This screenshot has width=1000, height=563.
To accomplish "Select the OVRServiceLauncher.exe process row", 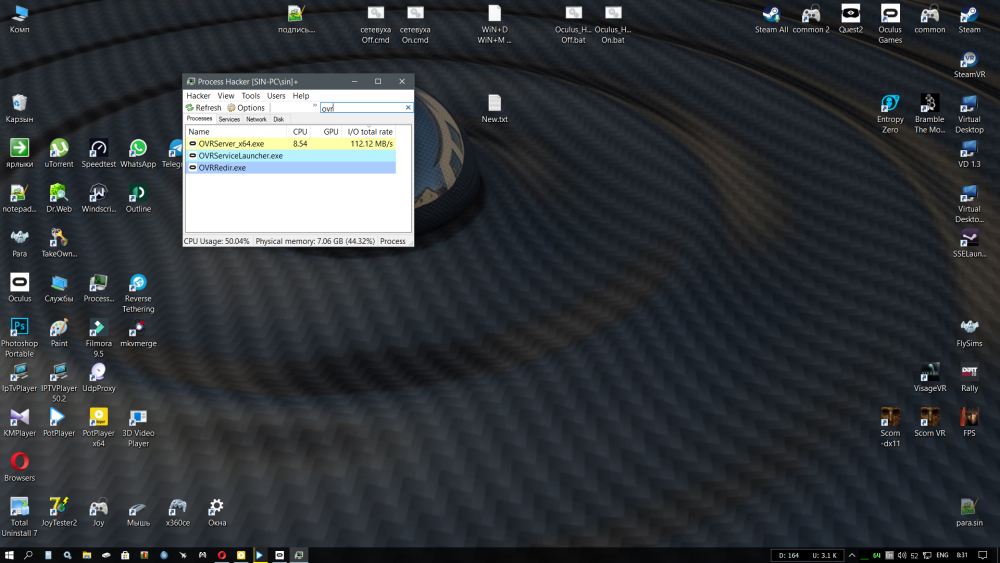I will coord(291,156).
